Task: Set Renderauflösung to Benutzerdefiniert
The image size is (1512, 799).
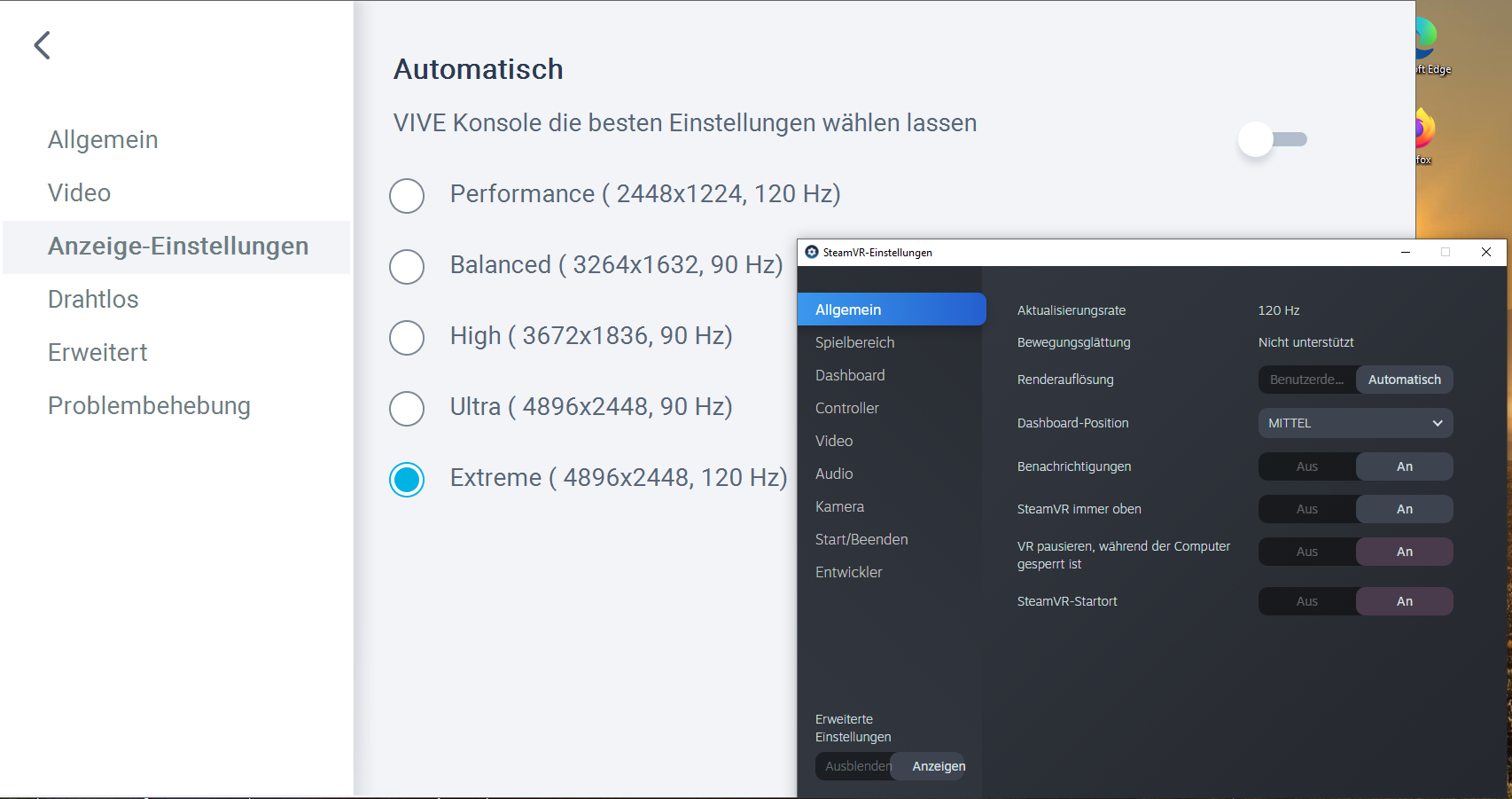Action: 1307,380
